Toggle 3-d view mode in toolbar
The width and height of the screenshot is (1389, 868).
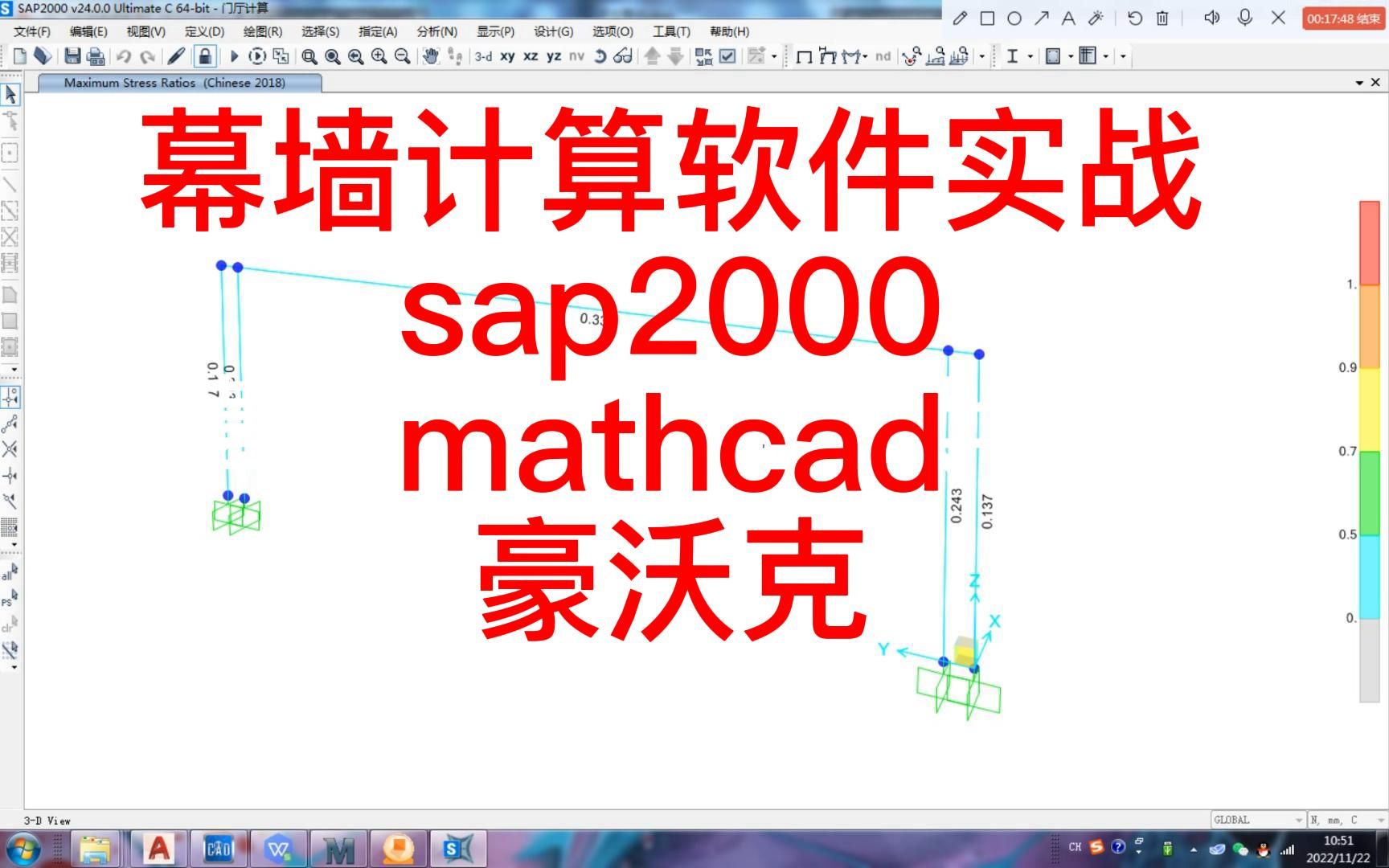[x=483, y=56]
